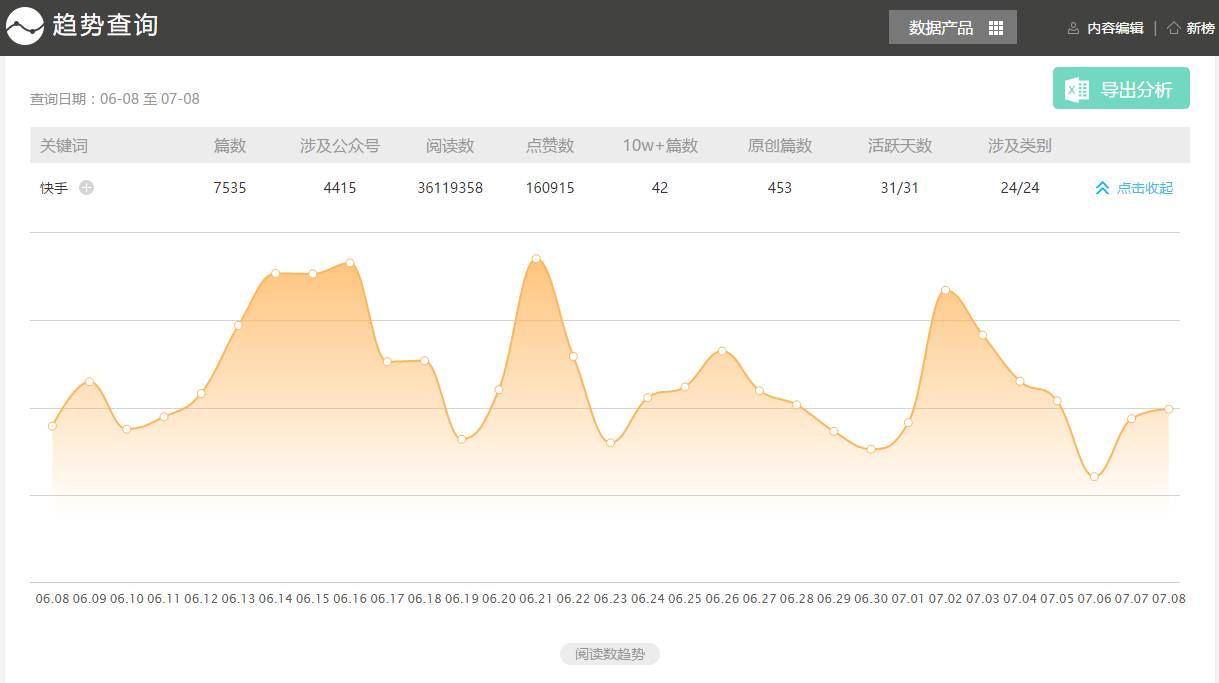Viewport: 1219px width, 683px height.
Task: Click the user icon beside 内容编辑
Action: 1073,28
